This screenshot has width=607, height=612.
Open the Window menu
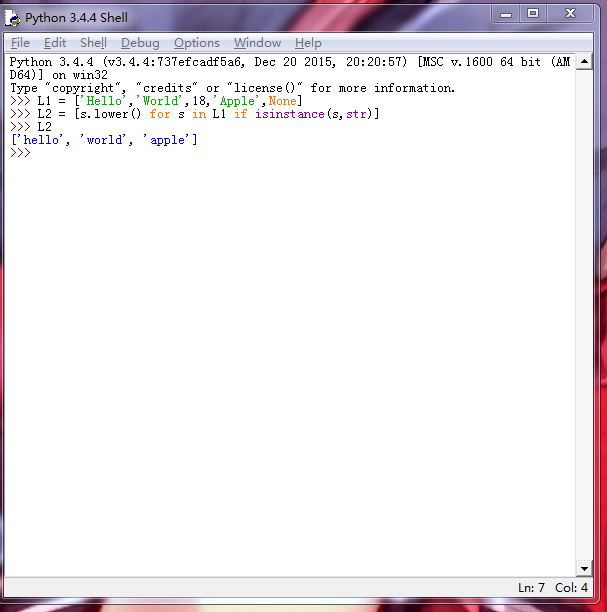click(x=257, y=43)
